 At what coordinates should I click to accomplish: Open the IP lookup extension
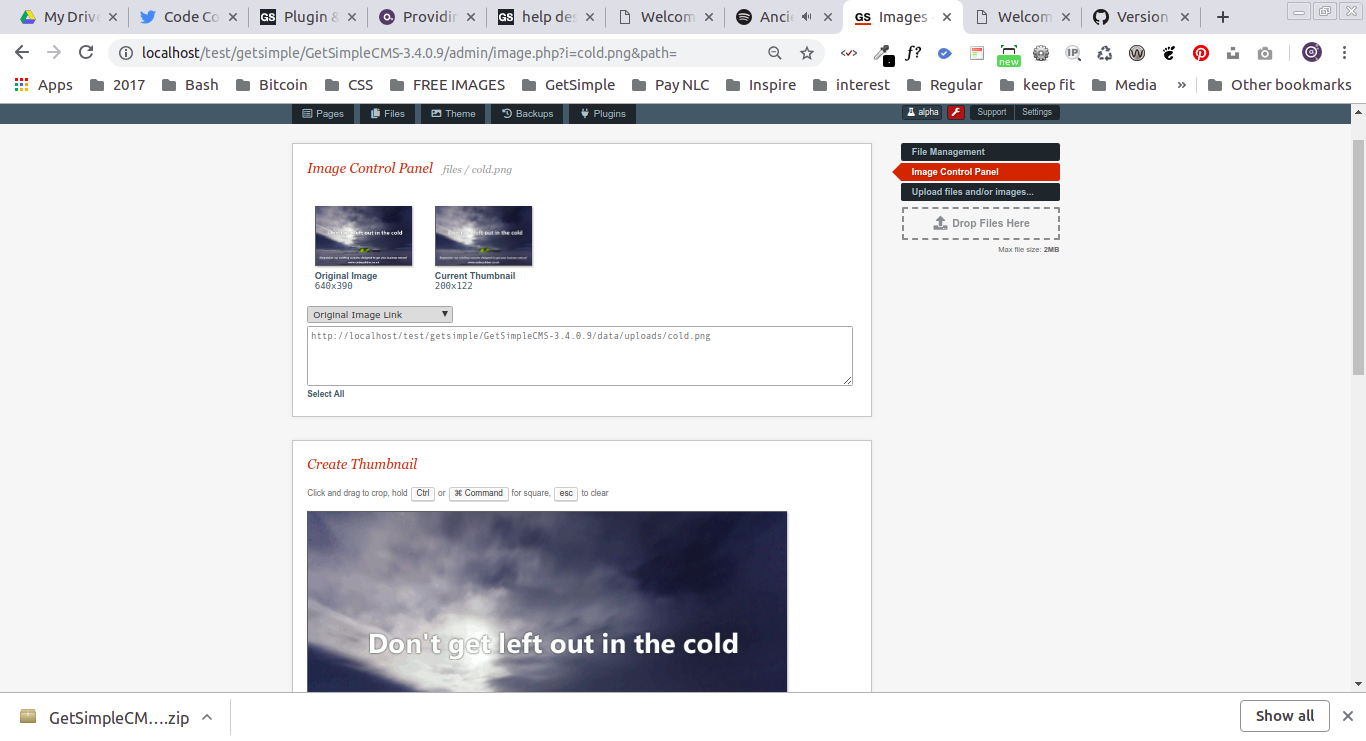[1073, 52]
